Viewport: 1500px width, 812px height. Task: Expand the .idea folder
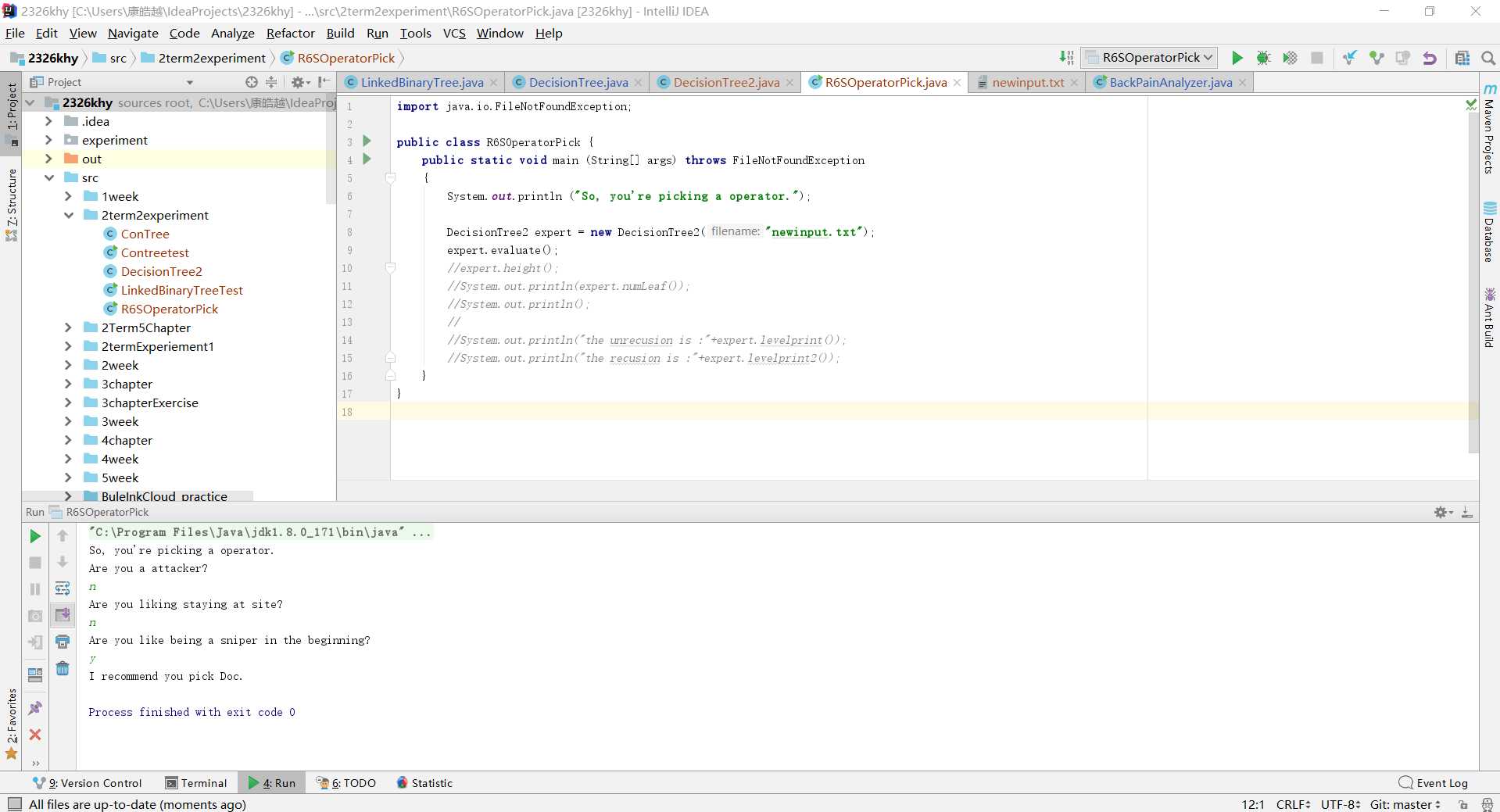pos(48,121)
